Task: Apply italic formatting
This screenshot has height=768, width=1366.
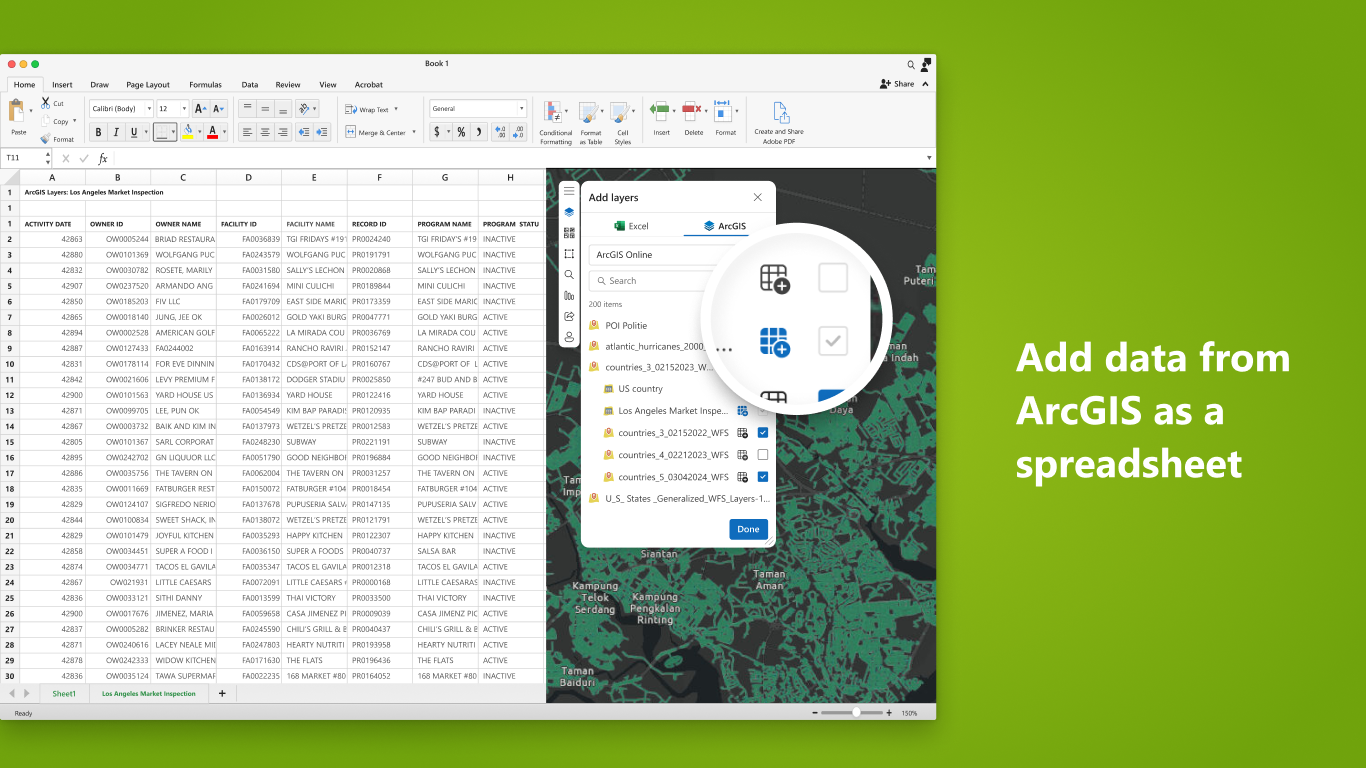Action: 116,132
